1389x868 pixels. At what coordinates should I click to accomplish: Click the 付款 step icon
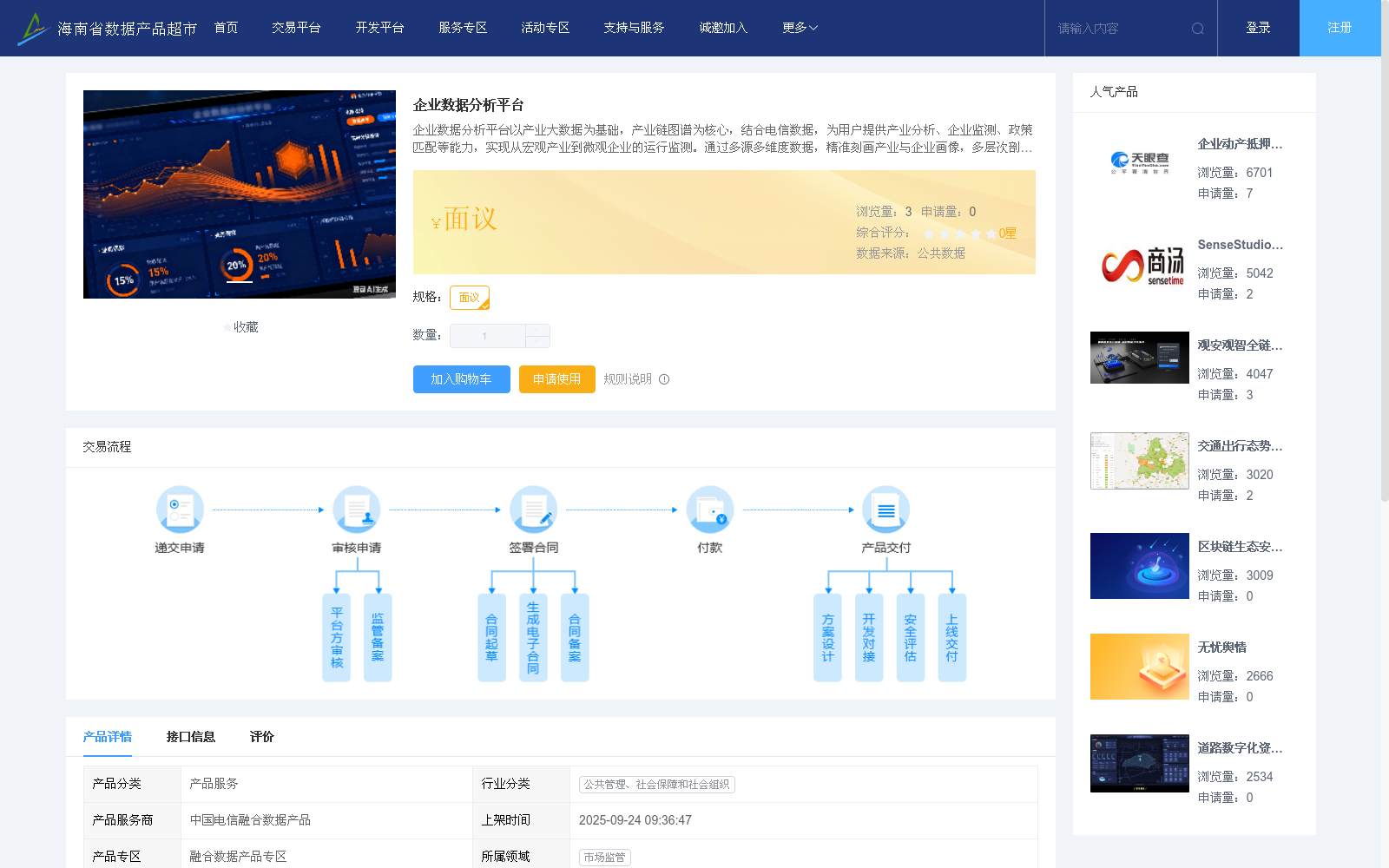[x=710, y=510]
